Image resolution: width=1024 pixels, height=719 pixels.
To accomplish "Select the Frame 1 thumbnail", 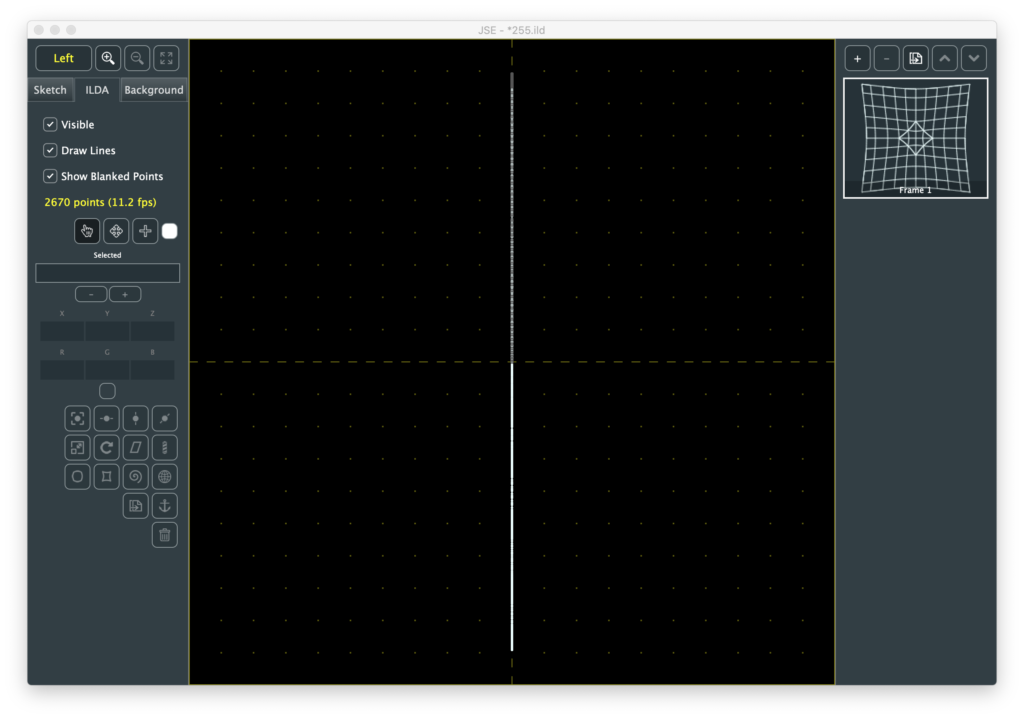I will tap(915, 137).
